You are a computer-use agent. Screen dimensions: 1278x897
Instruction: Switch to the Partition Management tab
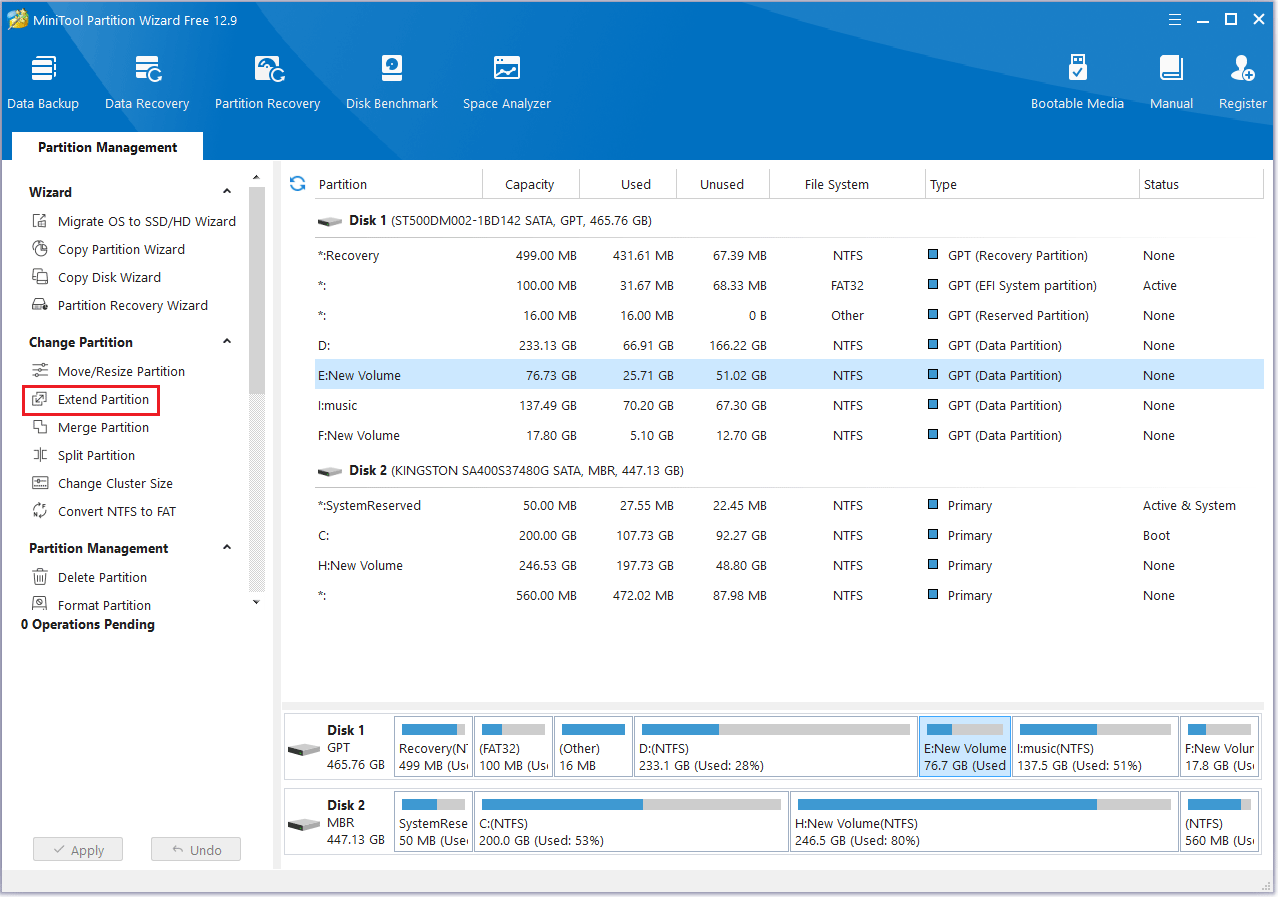click(107, 147)
